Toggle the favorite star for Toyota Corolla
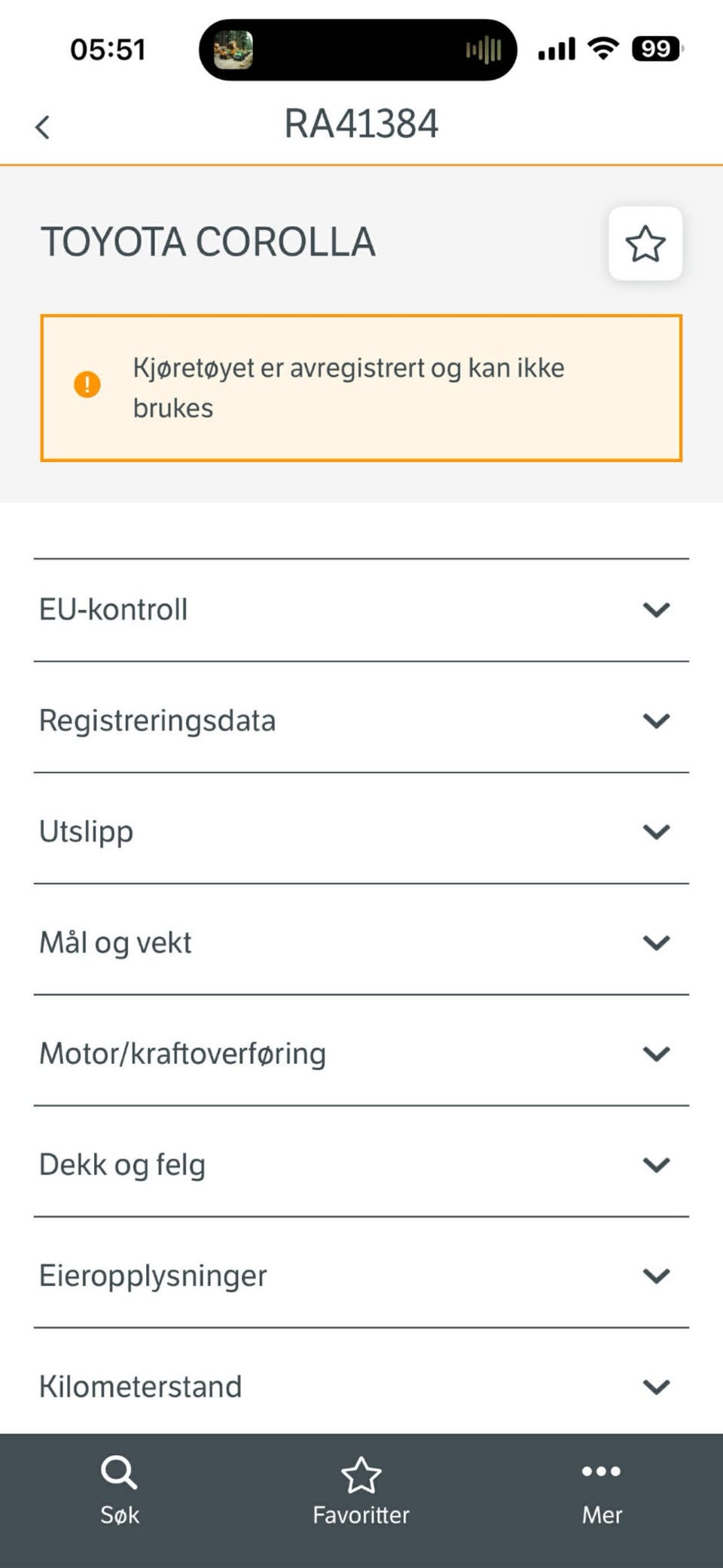The image size is (723, 1568). click(x=645, y=243)
